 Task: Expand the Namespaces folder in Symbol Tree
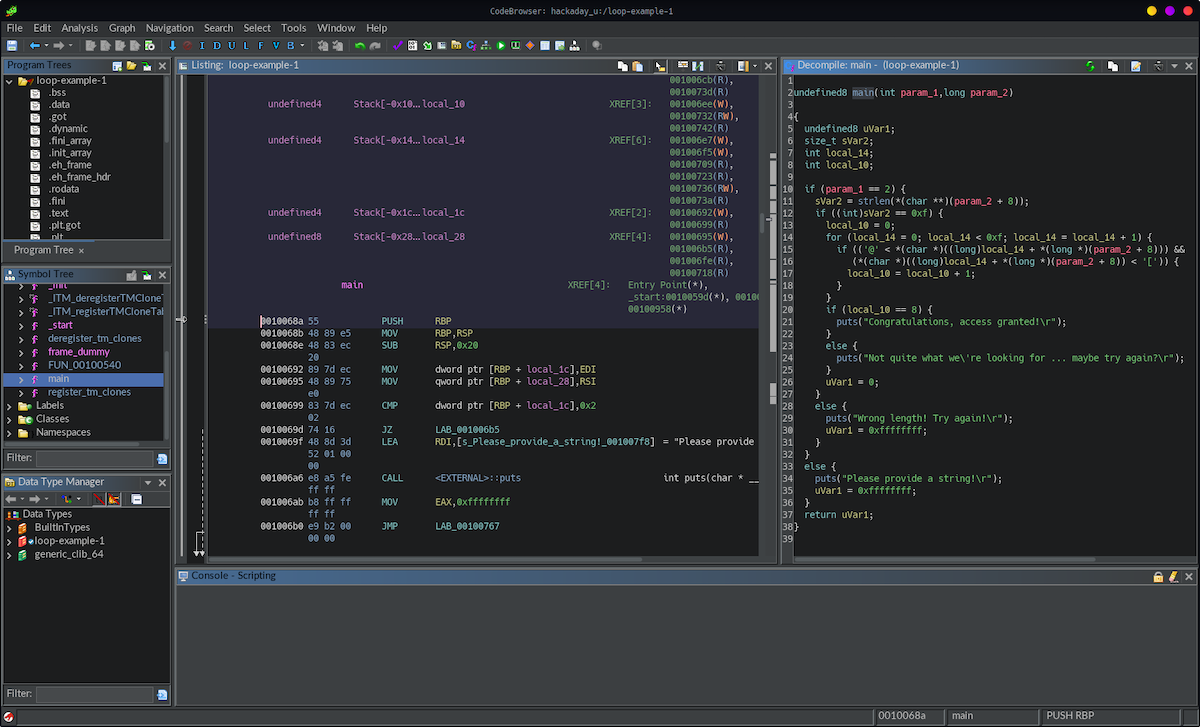tap(10, 433)
